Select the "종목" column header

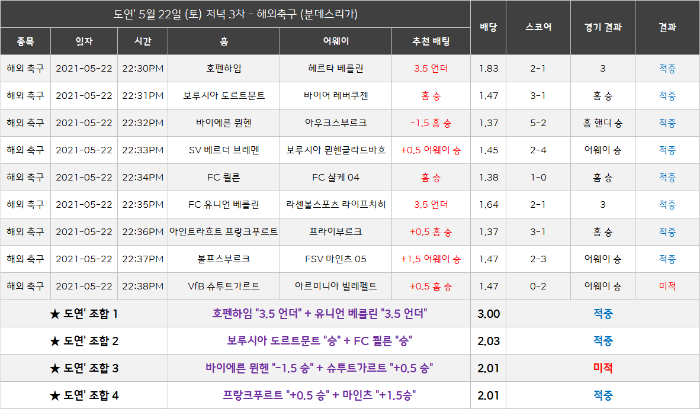click(x=25, y=42)
